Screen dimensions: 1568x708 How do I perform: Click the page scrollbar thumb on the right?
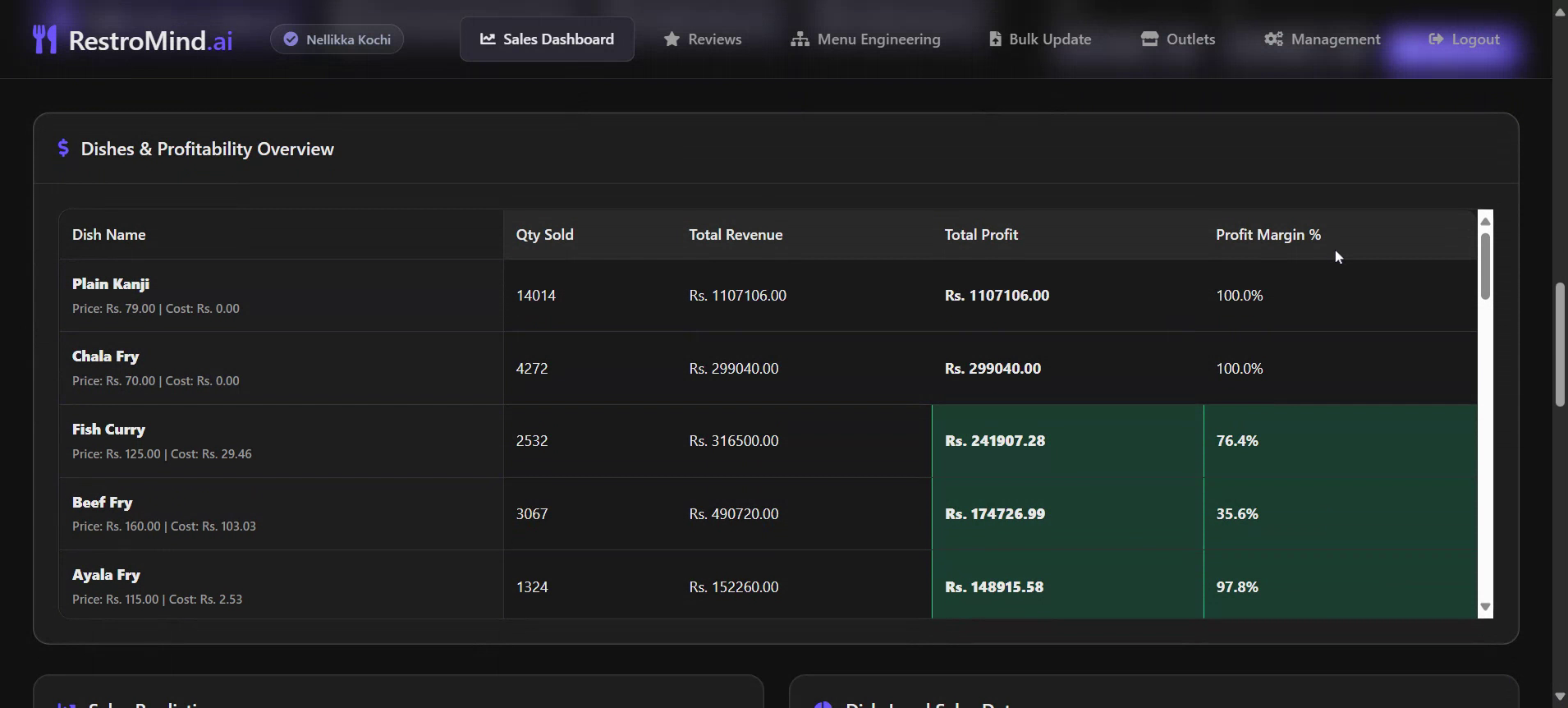pyautogui.click(x=1560, y=344)
